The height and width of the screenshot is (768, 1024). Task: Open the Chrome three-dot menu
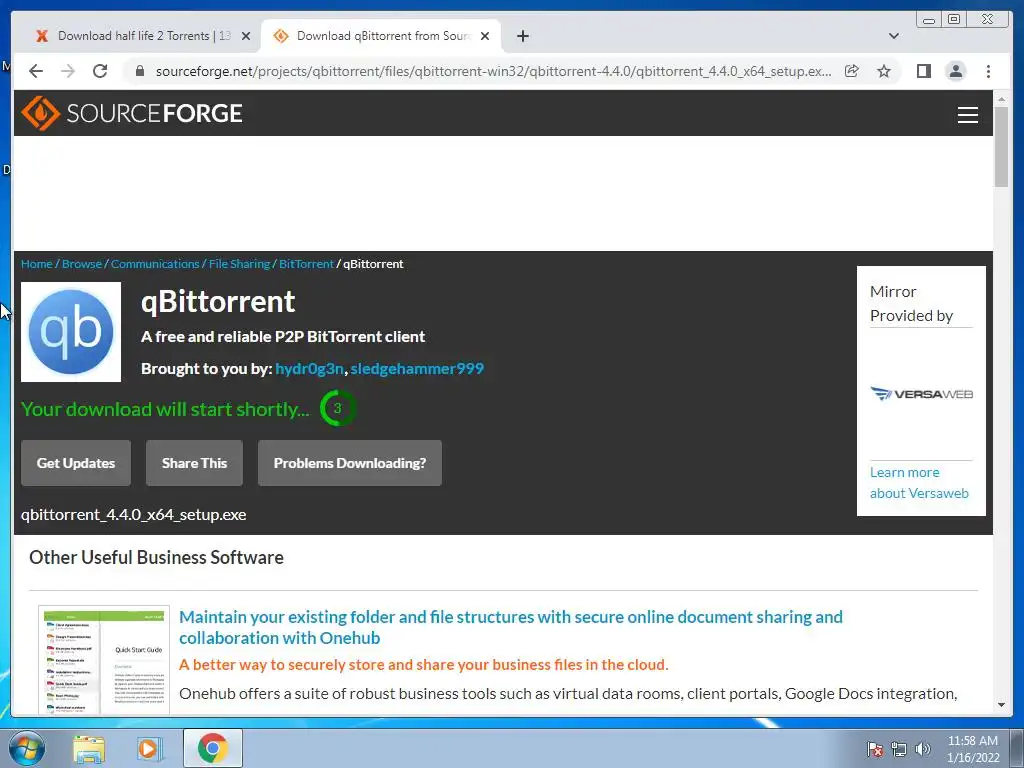click(988, 71)
